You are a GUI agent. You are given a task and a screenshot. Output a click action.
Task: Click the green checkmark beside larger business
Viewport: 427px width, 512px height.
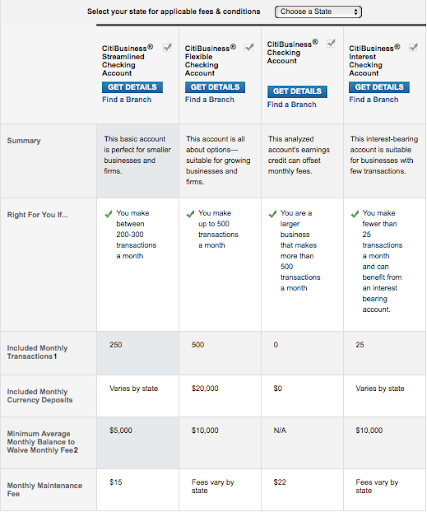point(273,214)
